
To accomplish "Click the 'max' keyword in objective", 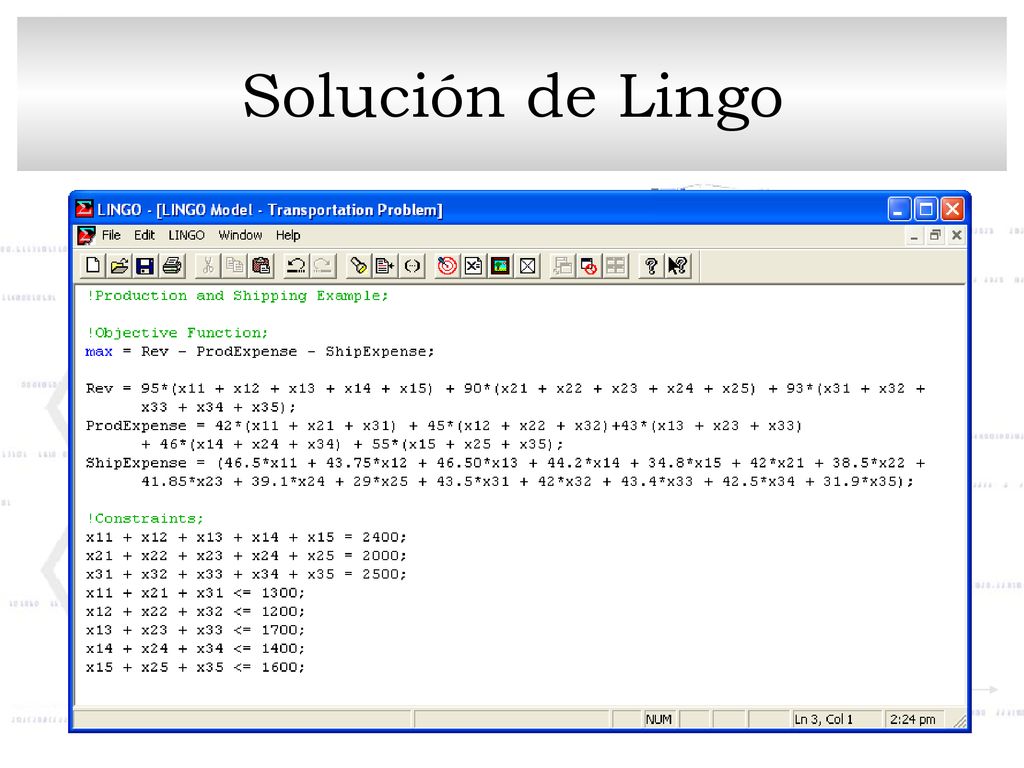I will pyautogui.click(x=99, y=351).
